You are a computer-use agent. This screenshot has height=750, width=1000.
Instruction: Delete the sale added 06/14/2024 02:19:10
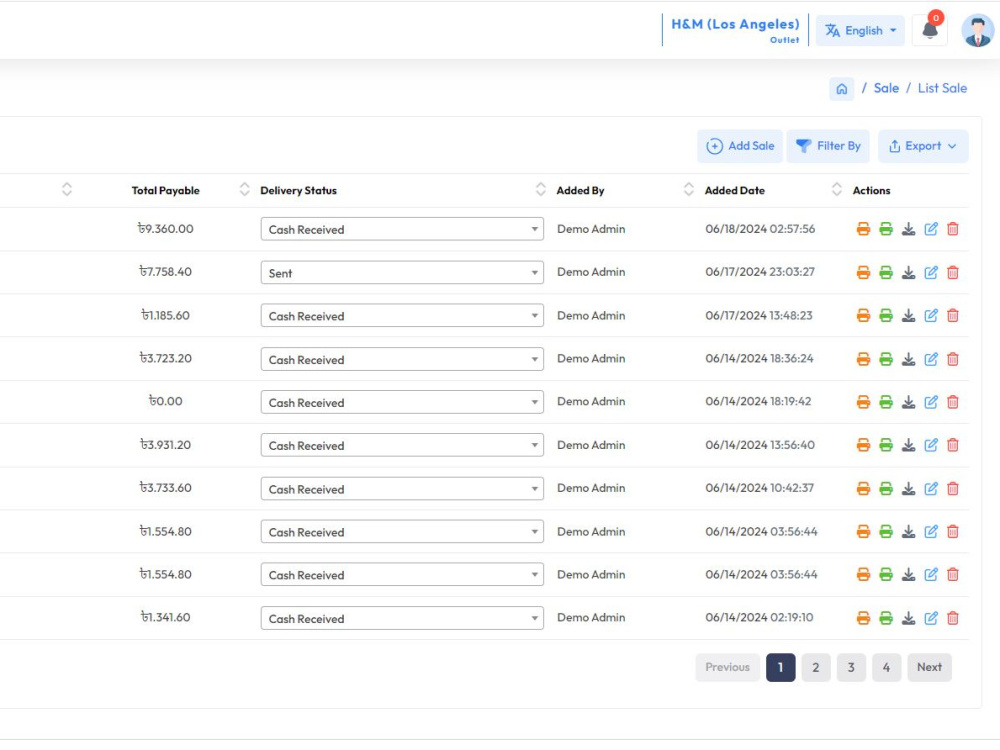tap(953, 618)
